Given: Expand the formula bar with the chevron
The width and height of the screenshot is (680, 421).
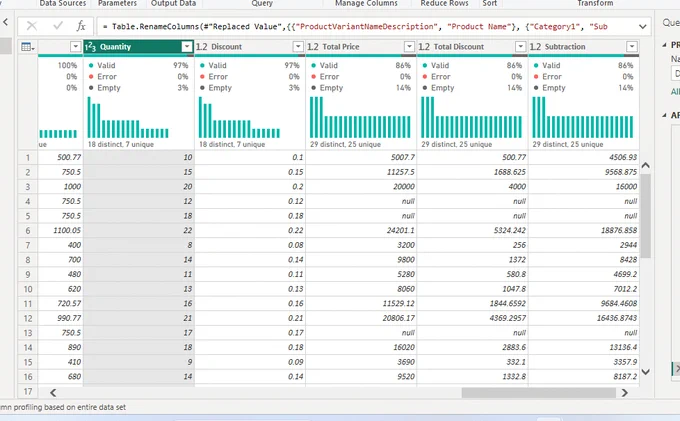Looking at the screenshot, I should [642, 26].
